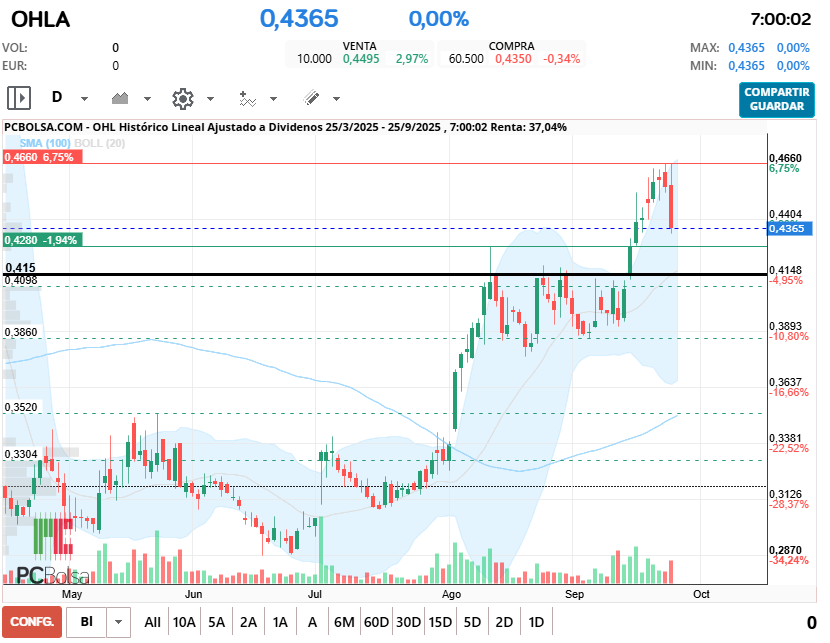Click the CONFG. button

[32, 622]
